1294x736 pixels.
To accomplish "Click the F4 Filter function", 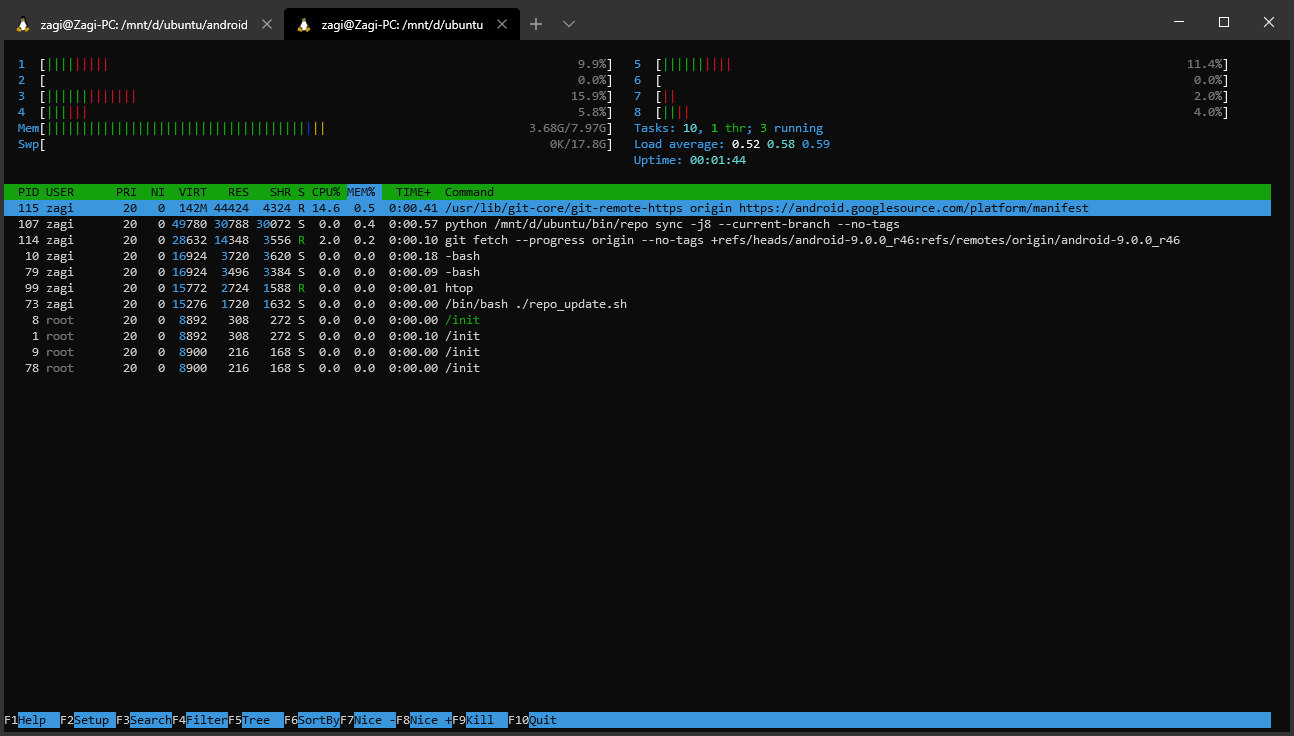I will (x=200, y=720).
